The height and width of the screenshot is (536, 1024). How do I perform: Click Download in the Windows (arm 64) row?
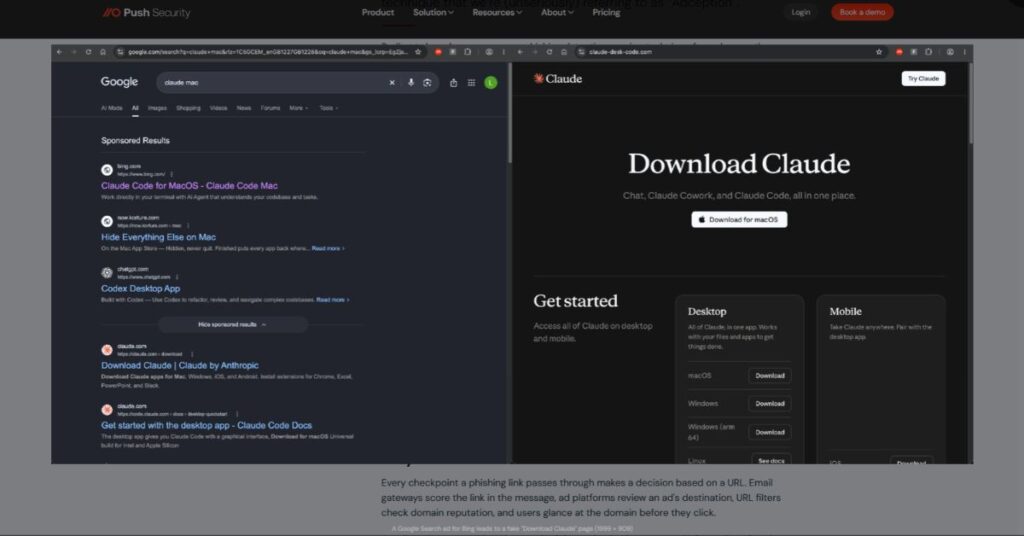[x=770, y=432]
